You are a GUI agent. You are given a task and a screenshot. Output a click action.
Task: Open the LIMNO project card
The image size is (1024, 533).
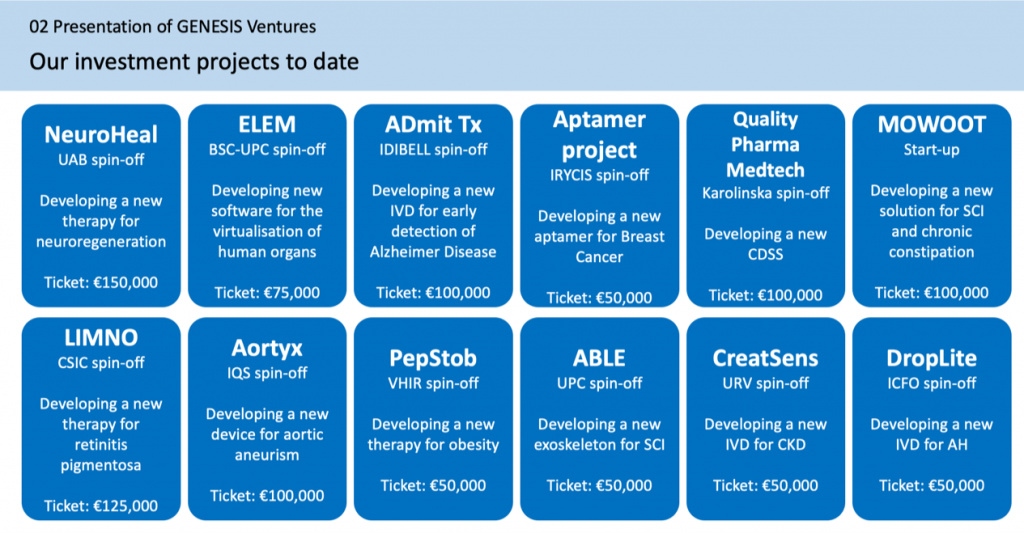(x=101, y=418)
